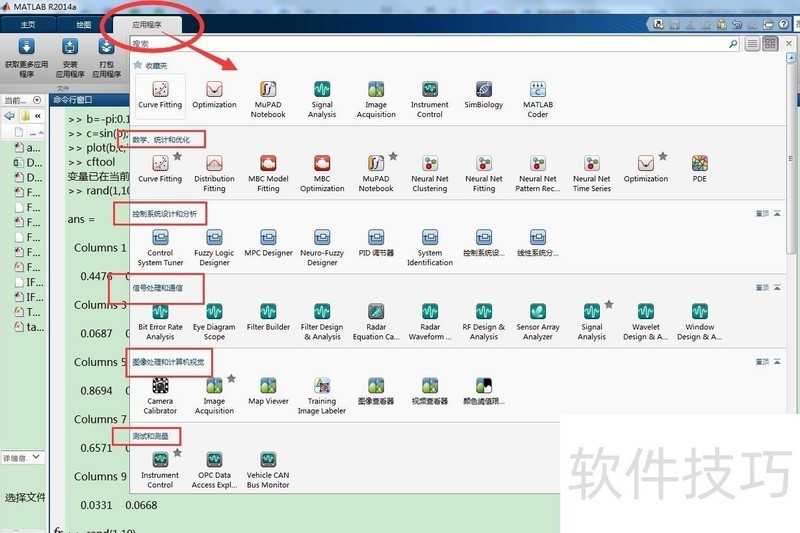Viewport: 800px width, 533px height.
Task: Go back with the folder navigation arrow
Action: click(9, 116)
